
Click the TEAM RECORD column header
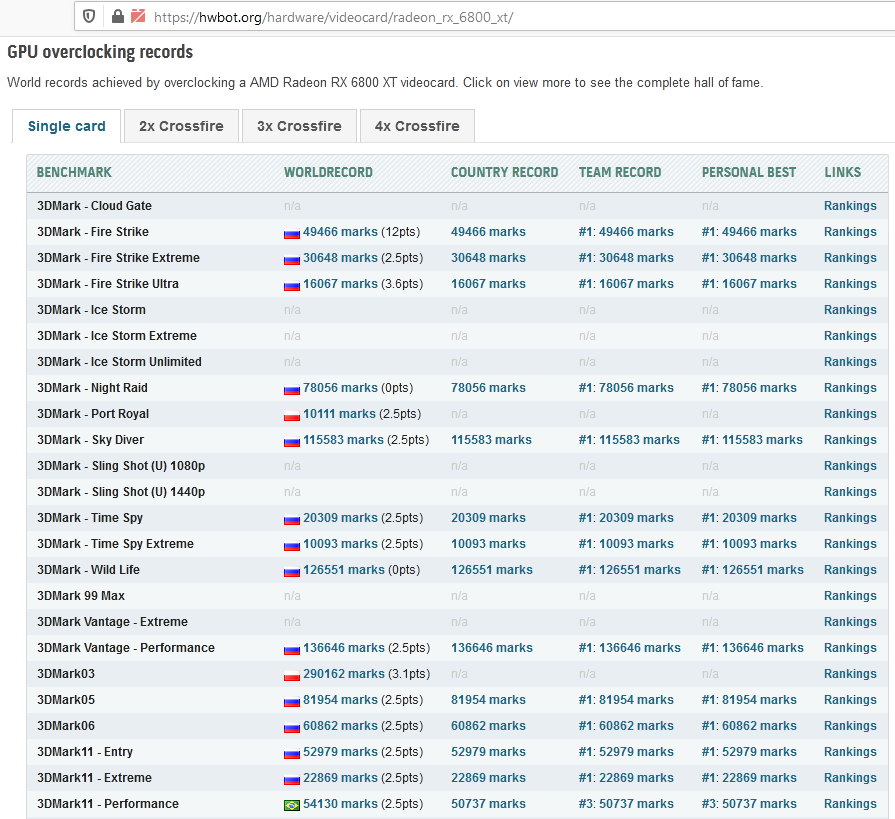[620, 172]
